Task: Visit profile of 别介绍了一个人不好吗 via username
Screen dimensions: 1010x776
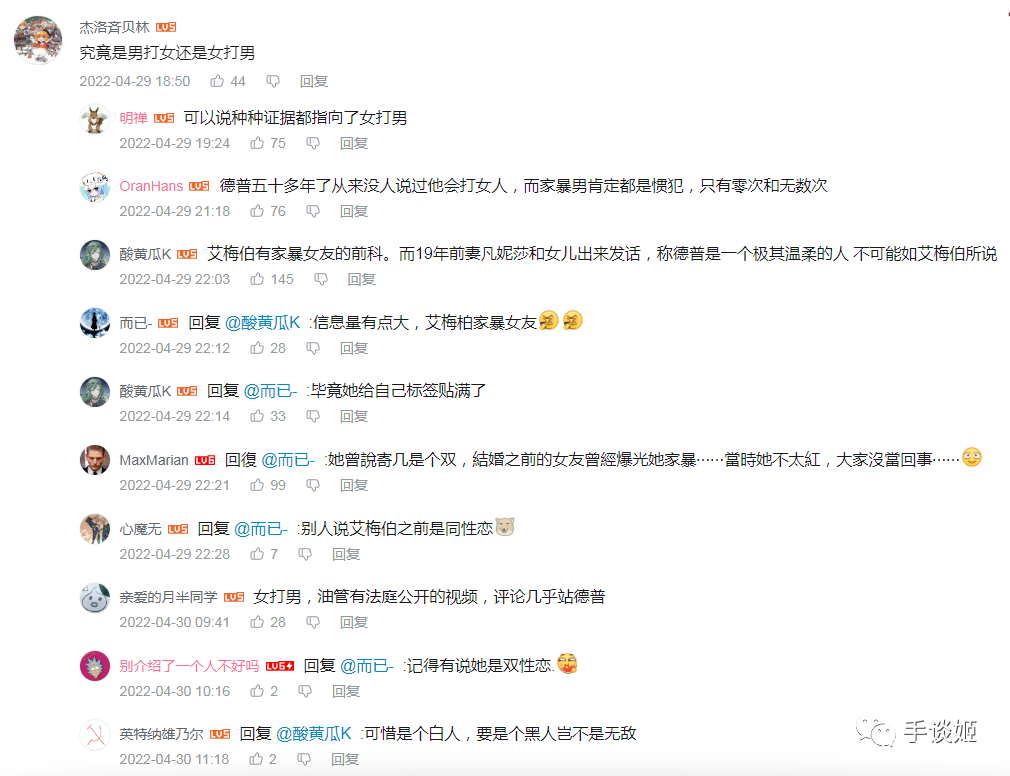Action: click(189, 666)
